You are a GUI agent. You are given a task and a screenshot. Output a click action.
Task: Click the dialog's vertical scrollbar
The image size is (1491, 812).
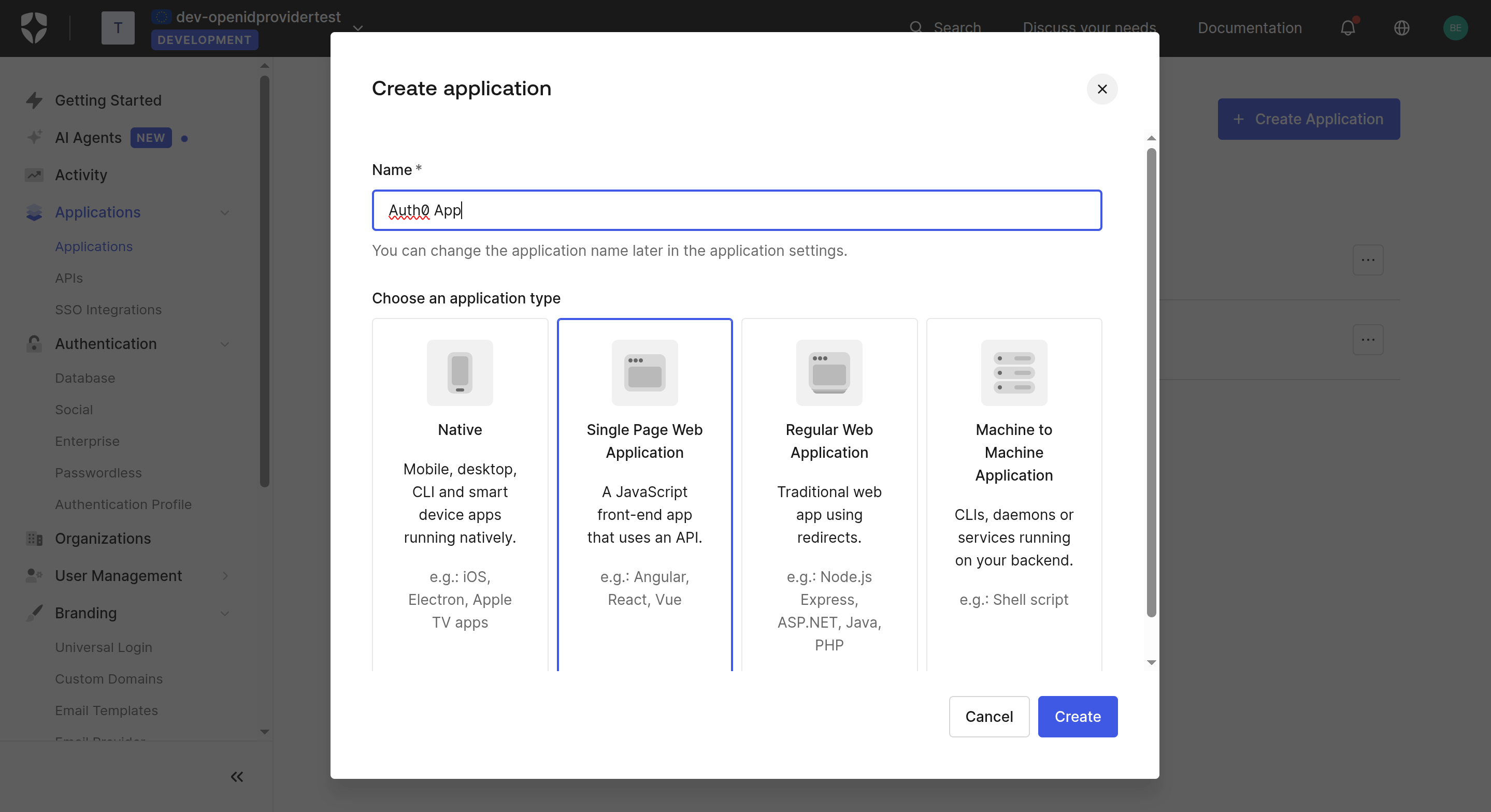1151,382
